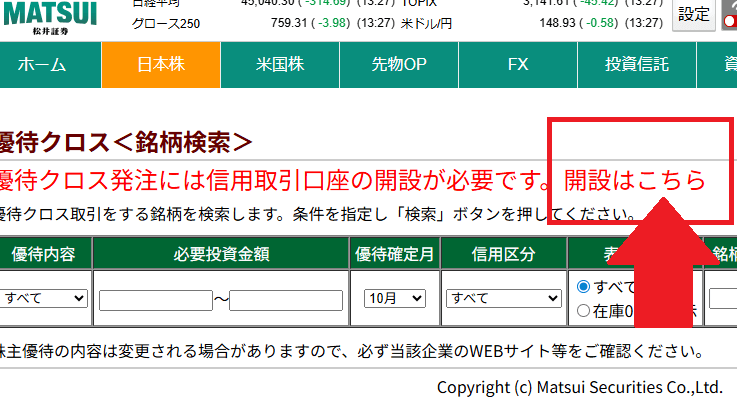Click the red toggle icon beside 設定

coord(729,14)
